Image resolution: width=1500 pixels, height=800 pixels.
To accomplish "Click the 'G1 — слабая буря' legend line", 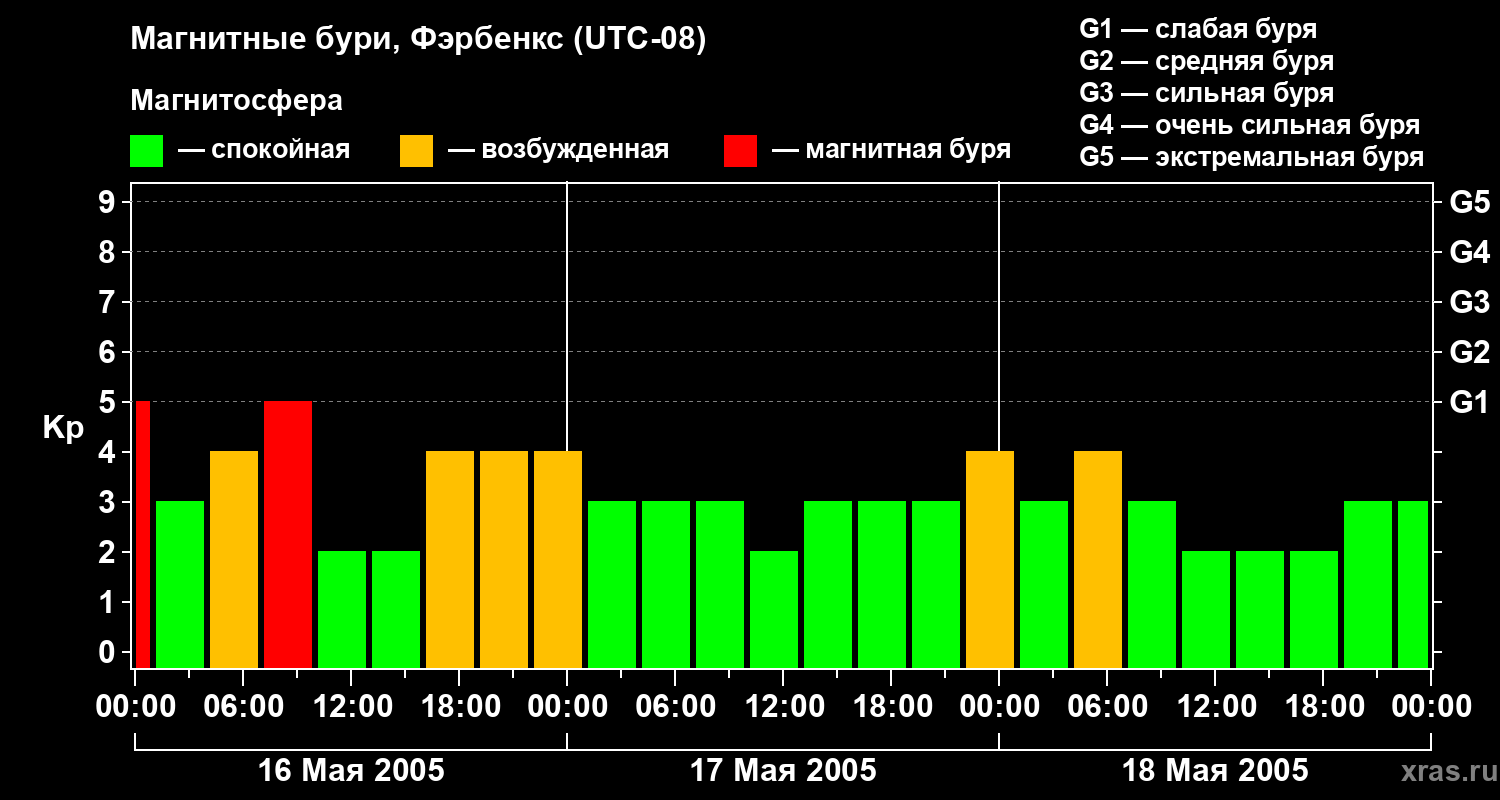I will pos(1198,29).
